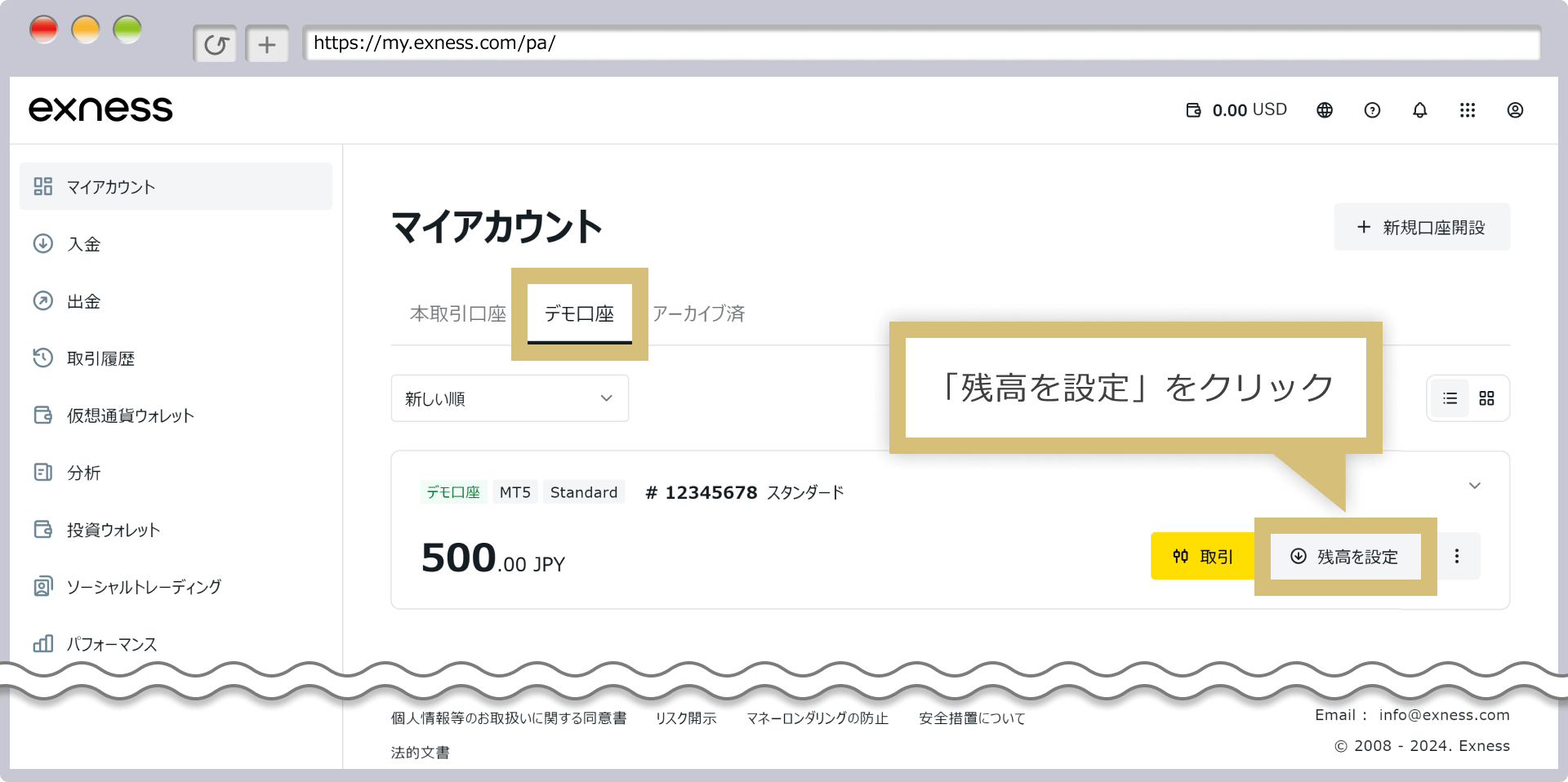
Task: Open the リスク開示 link
Action: [686, 718]
